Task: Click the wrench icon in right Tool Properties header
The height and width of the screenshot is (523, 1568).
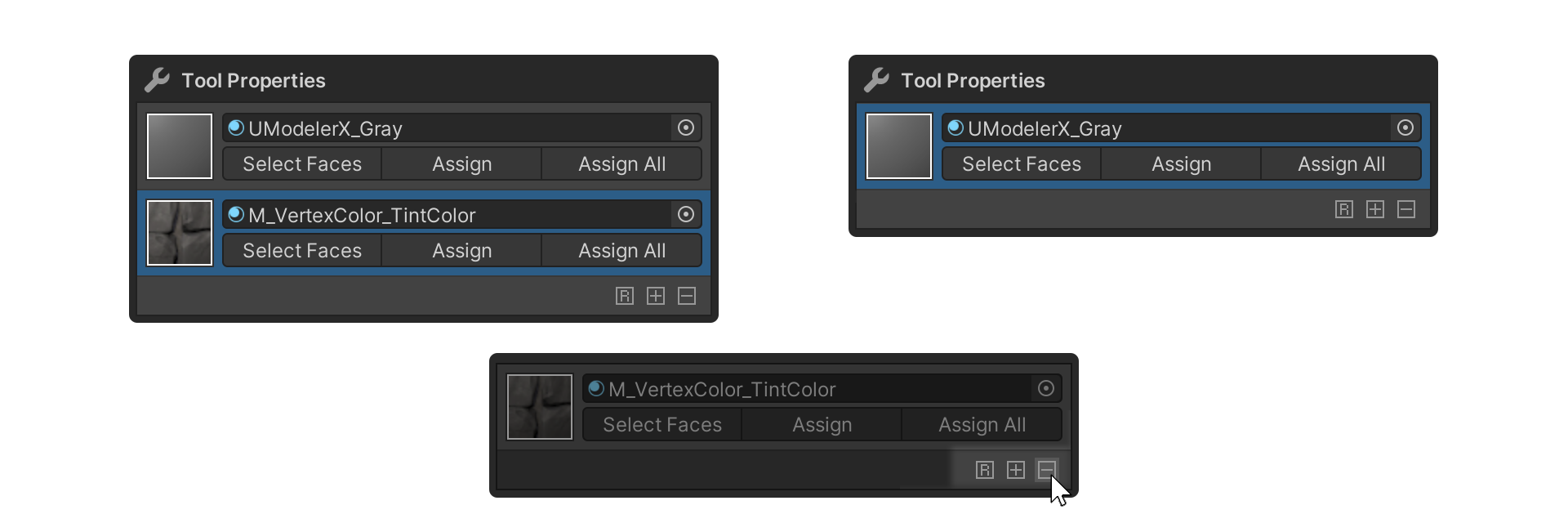Action: (876, 80)
